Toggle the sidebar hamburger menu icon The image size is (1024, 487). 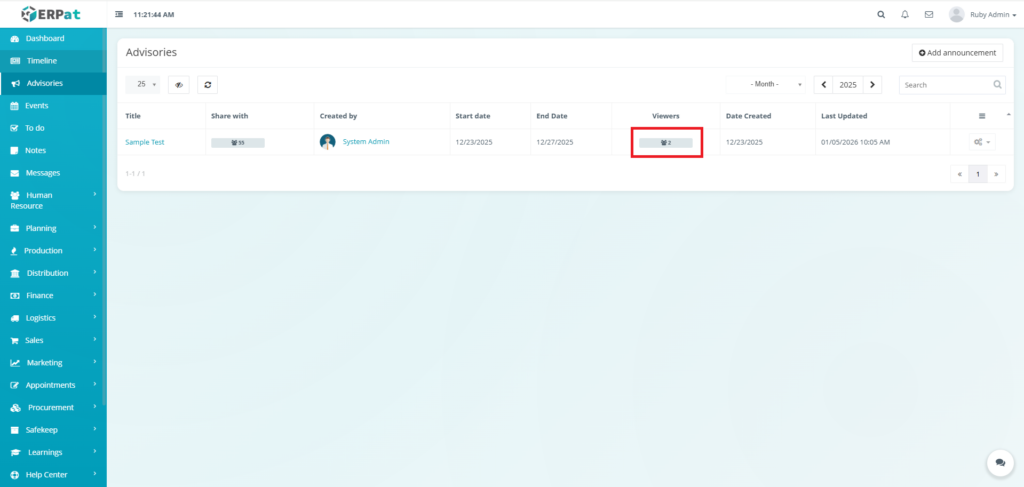click(x=120, y=15)
